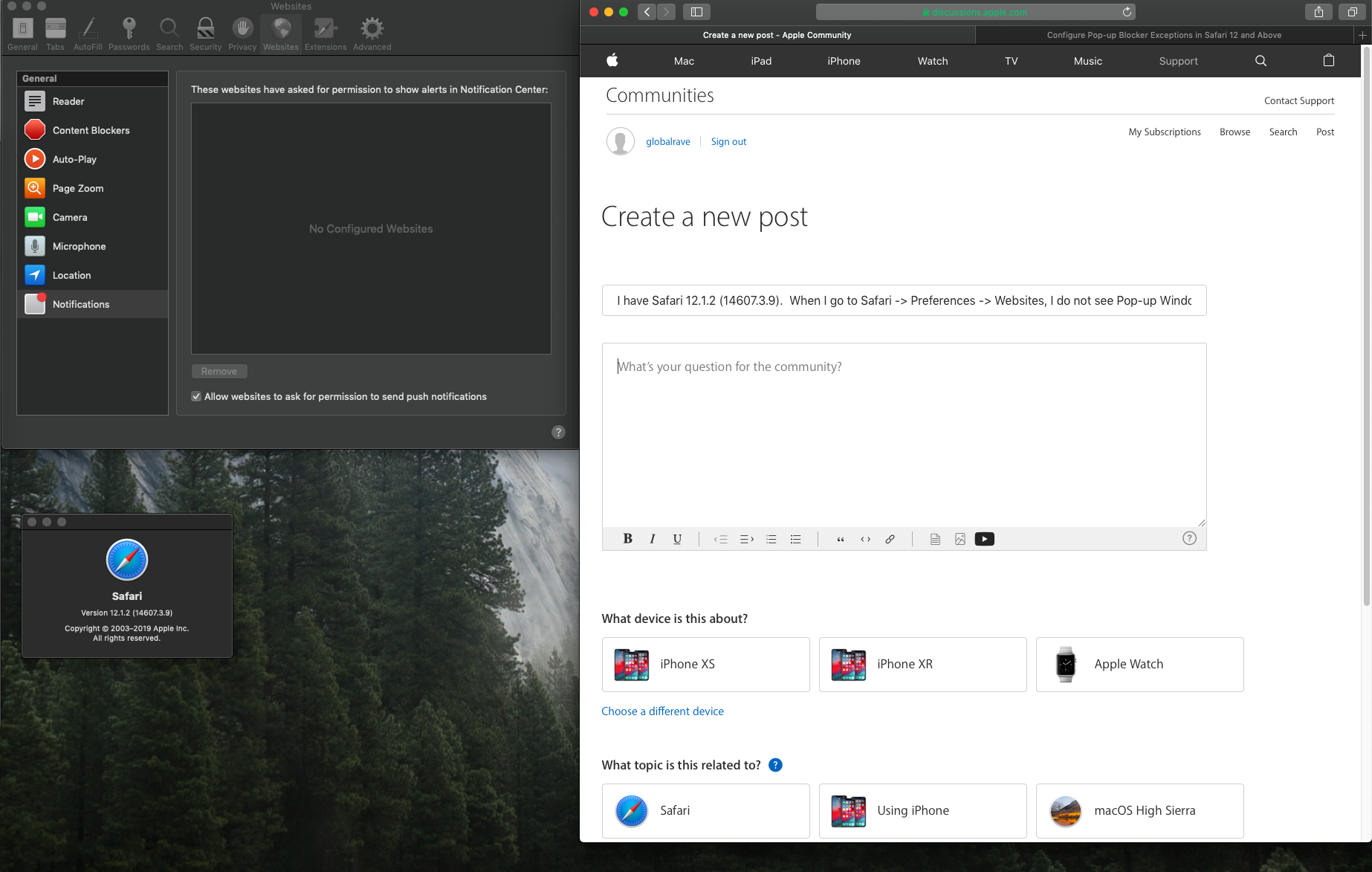Click the Apple logo in navigation
The width and height of the screenshot is (1372, 872).
coord(612,60)
